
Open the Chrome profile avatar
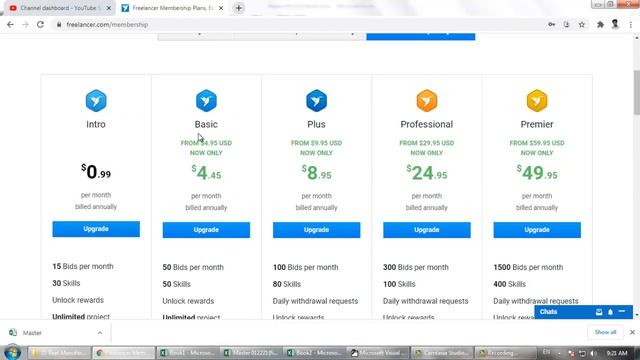pyautogui.click(x=615, y=24)
